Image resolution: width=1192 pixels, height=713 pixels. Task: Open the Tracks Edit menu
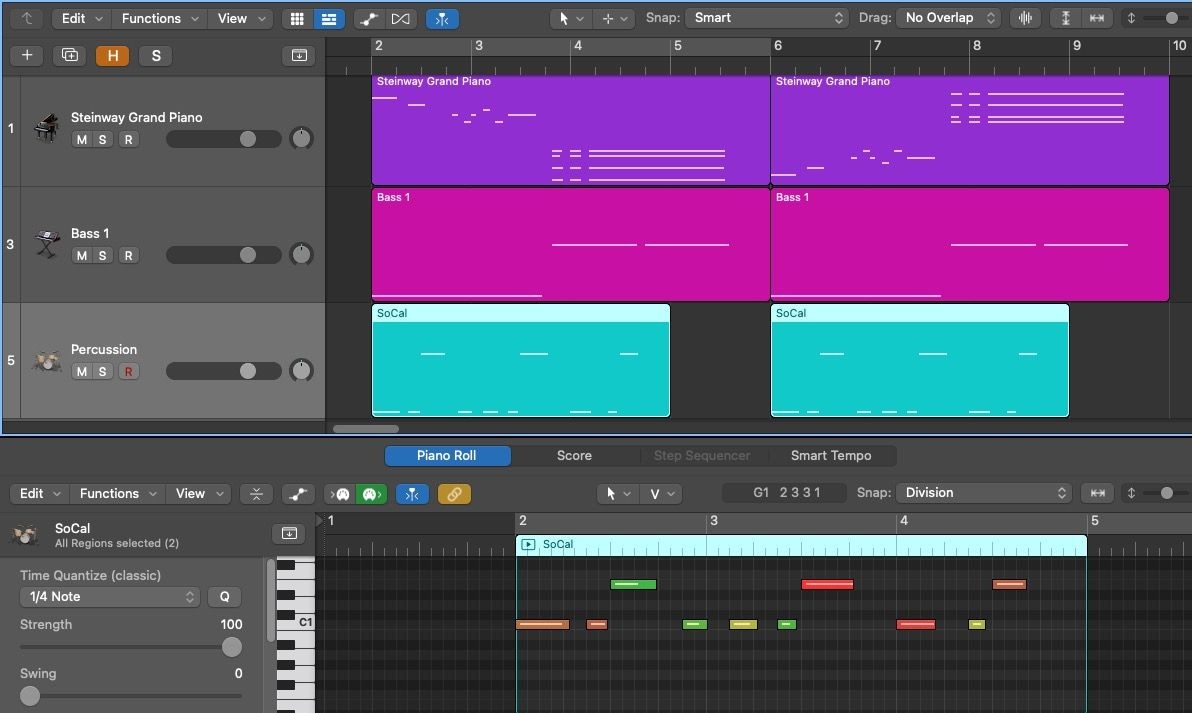coord(81,18)
